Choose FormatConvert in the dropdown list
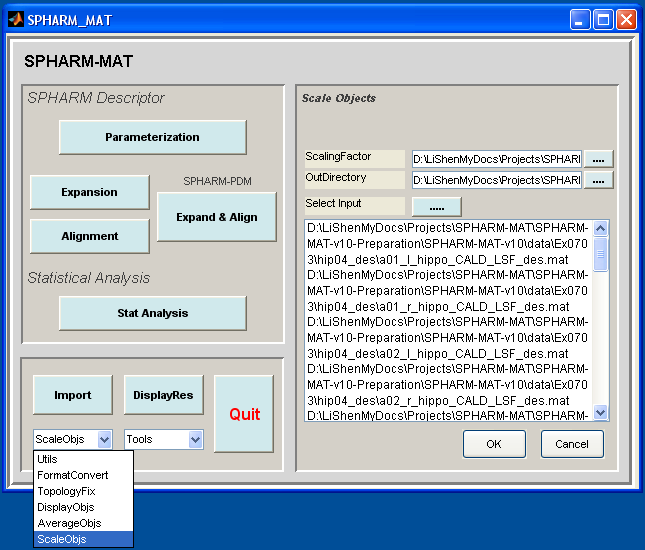 tap(84, 475)
